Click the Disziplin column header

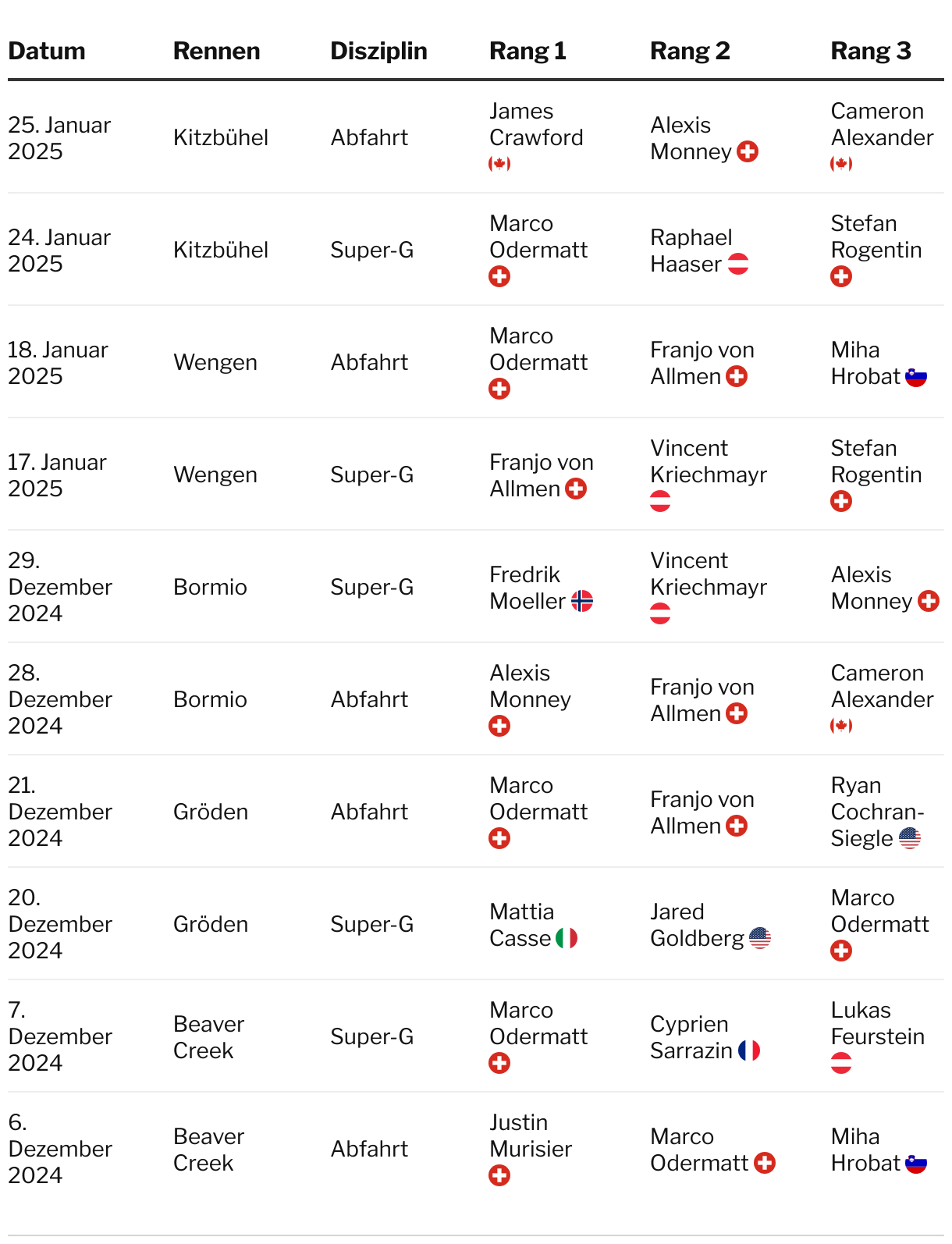[x=378, y=51]
